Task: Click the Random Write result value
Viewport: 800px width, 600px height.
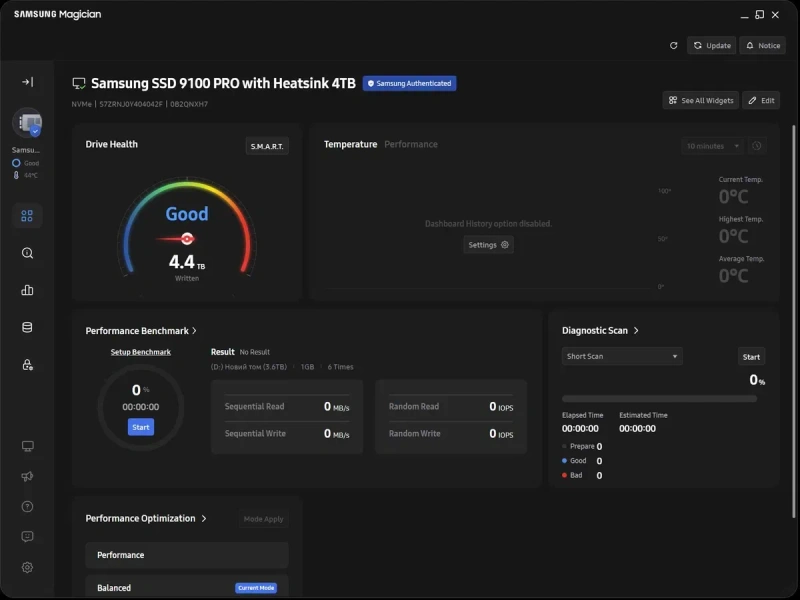Action: click(x=501, y=434)
